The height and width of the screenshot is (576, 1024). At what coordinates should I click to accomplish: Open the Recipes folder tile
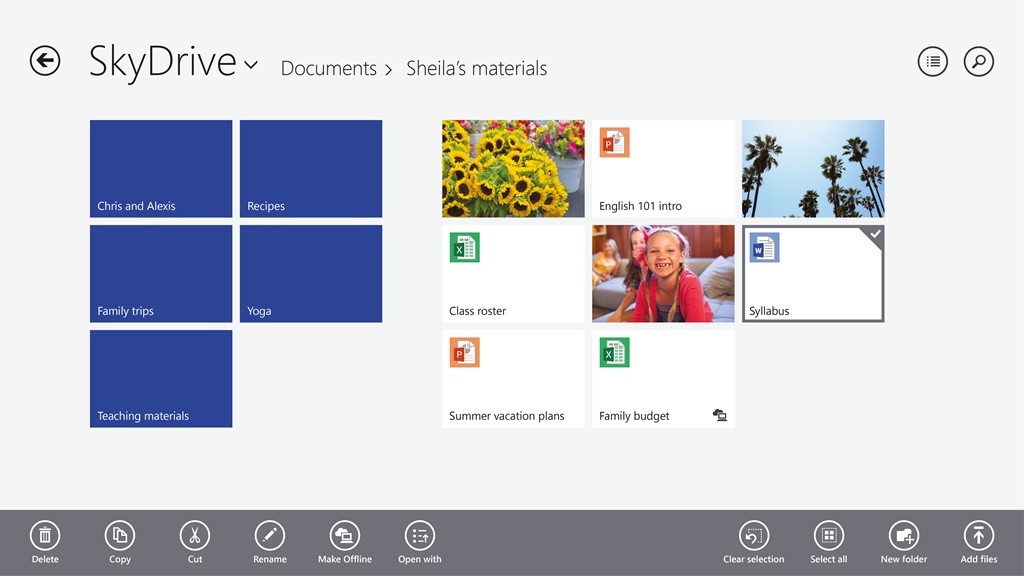pyautogui.click(x=311, y=168)
